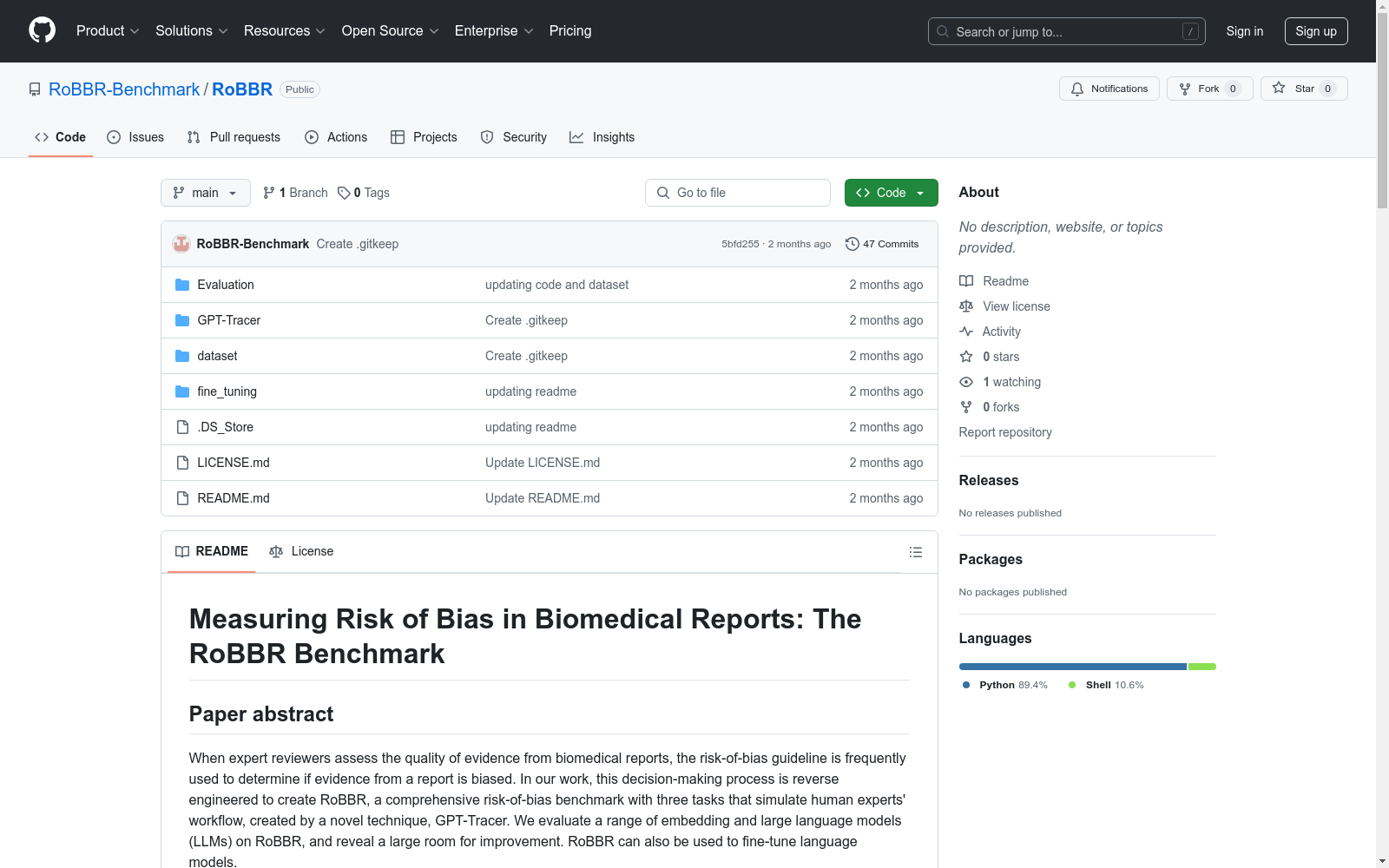
Task: Focus the Go to file input
Action: (x=738, y=193)
